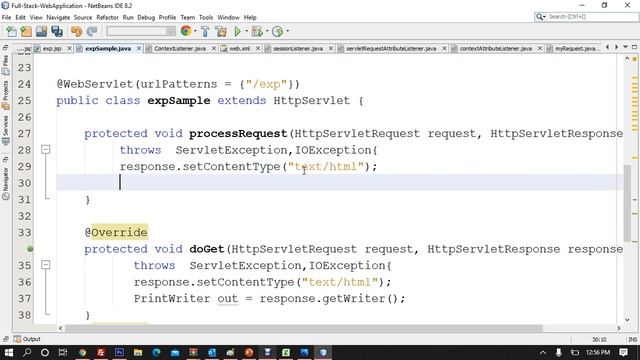
Task: Show the open documents list dropdown
Action: click(x=625, y=48)
